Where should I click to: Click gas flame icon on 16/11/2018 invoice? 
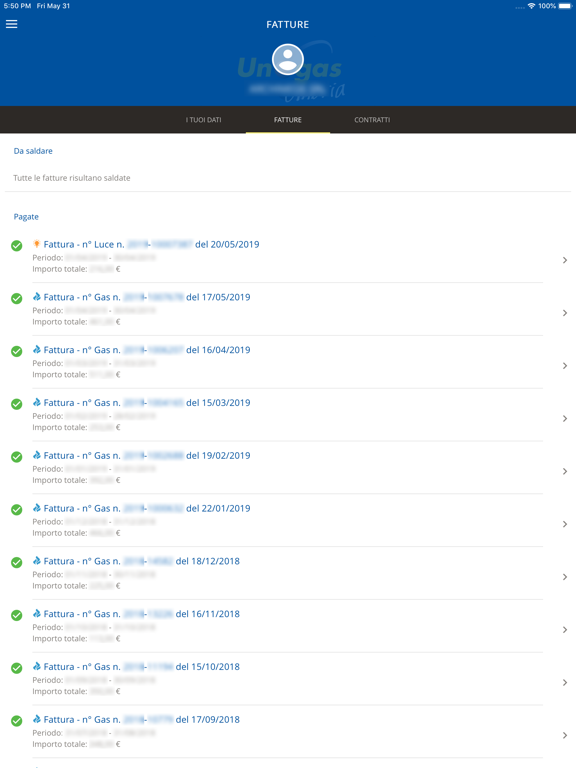[36, 614]
